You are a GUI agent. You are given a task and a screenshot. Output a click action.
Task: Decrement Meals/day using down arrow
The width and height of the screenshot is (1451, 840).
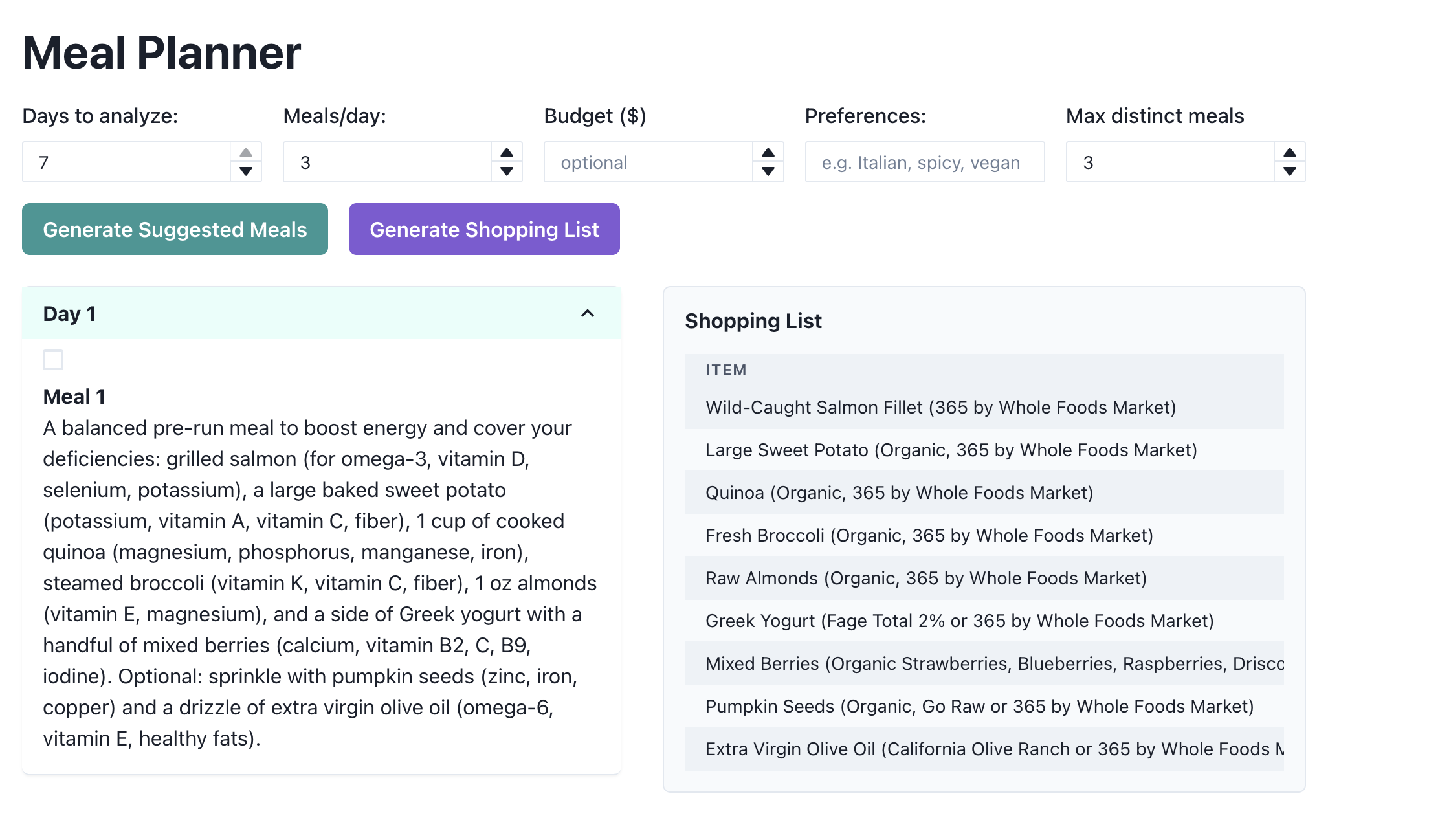pos(507,171)
